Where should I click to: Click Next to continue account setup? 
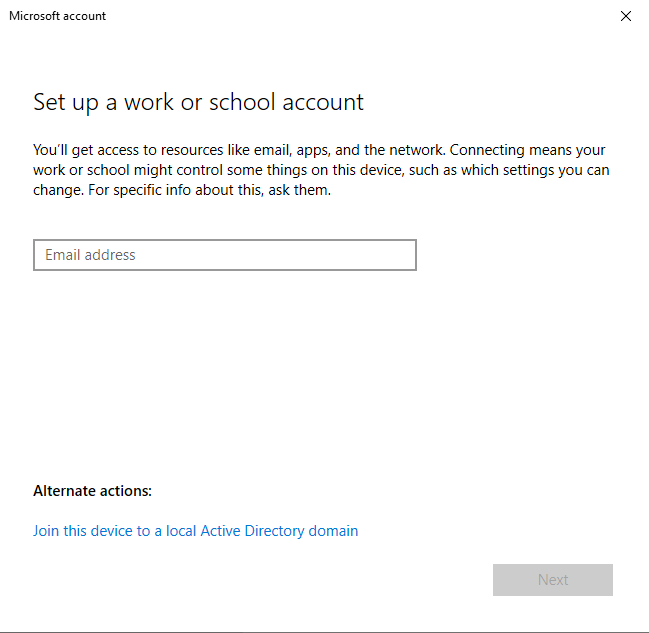pyautogui.click(x=552, y=580)
